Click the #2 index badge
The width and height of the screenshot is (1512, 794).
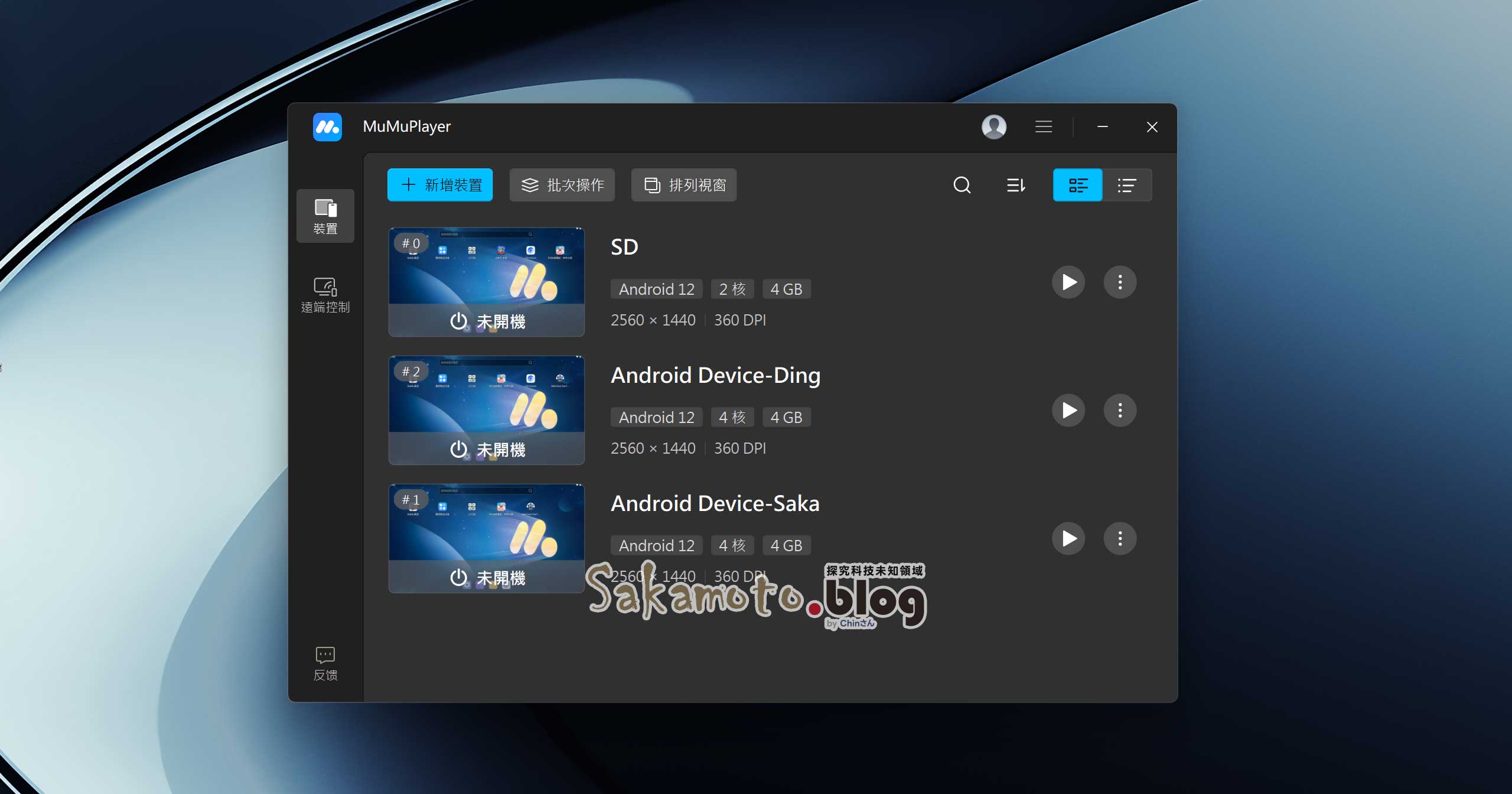[411, 372]
